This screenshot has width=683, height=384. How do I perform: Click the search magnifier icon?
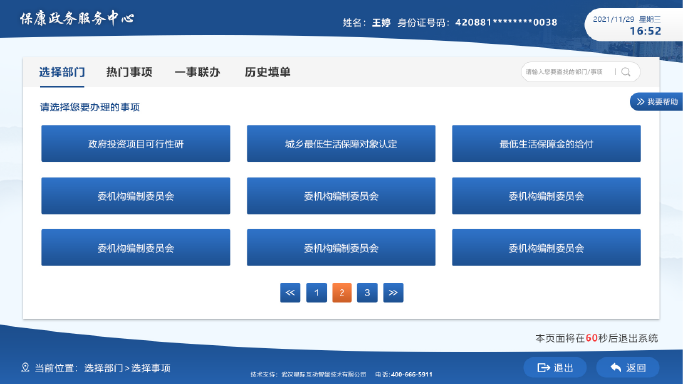[626, 72]
